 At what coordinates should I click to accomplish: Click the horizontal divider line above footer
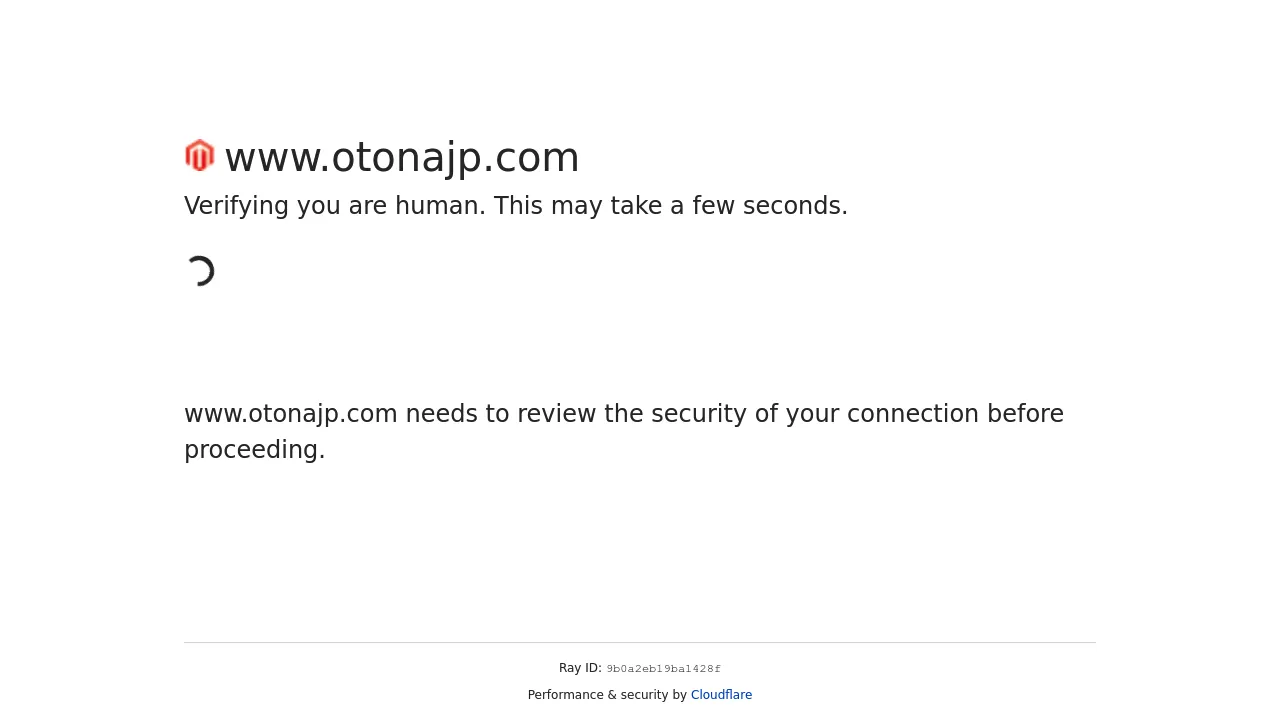[x=640, y=642]
